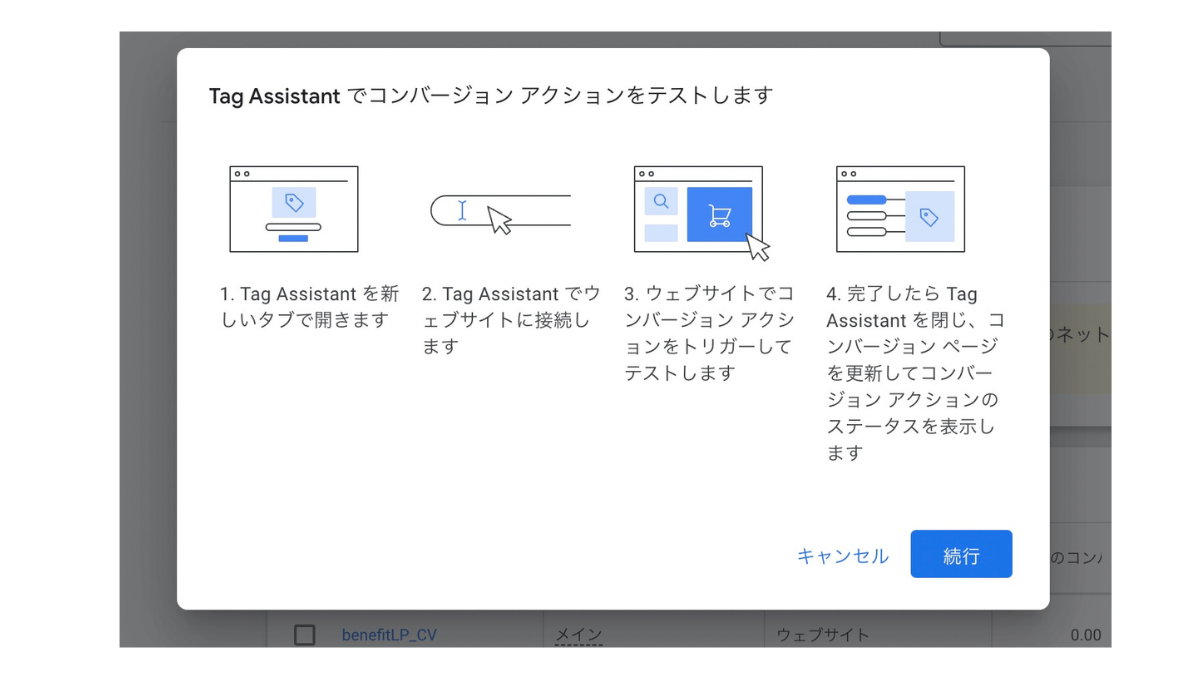The image size is (1200, 679).
Task: Click step 1 text about opening a new tab
Action: [310, 307]
